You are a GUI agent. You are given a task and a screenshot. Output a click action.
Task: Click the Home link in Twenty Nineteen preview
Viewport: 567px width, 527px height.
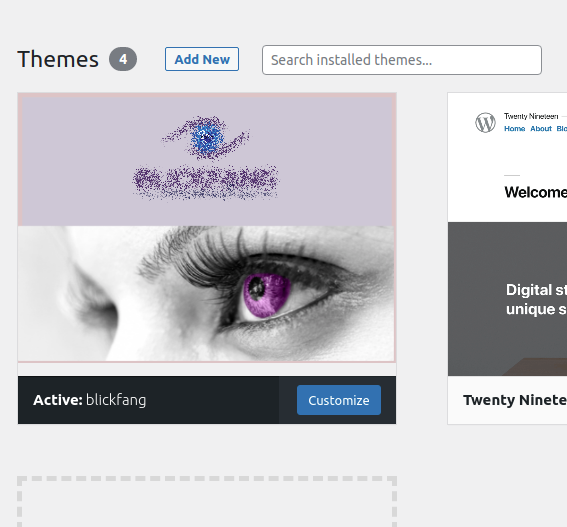click(x=515, y=128)
